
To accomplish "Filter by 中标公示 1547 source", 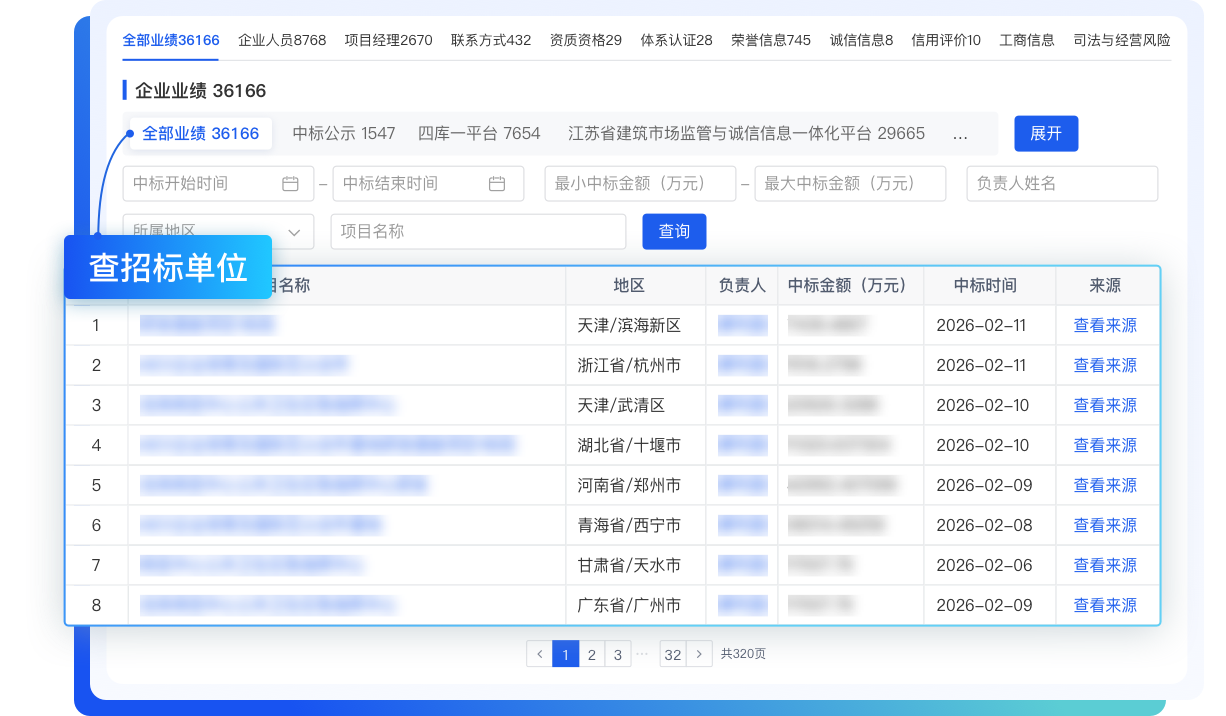I will pos(344,134).
